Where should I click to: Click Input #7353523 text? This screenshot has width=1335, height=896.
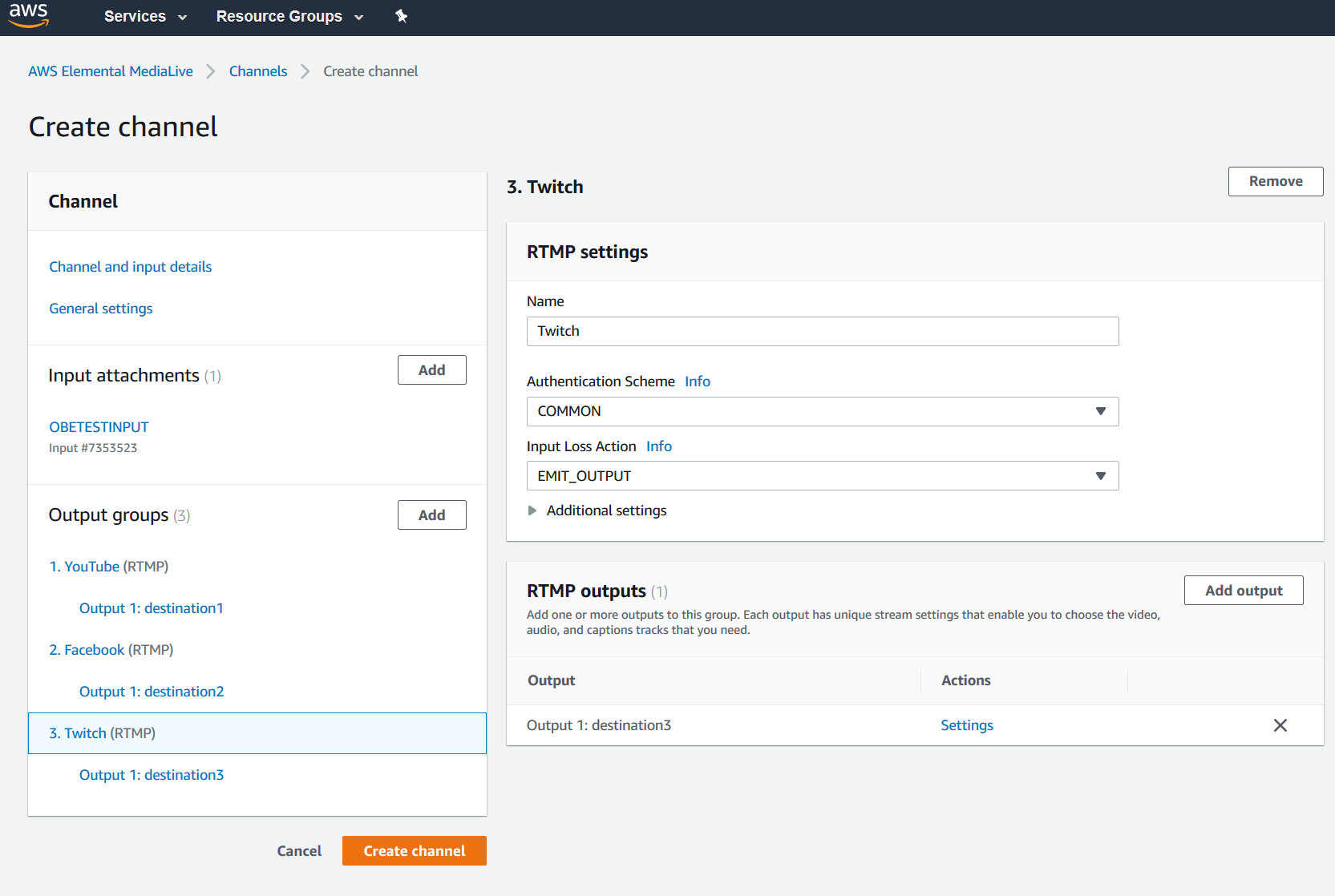click(93, 448)
